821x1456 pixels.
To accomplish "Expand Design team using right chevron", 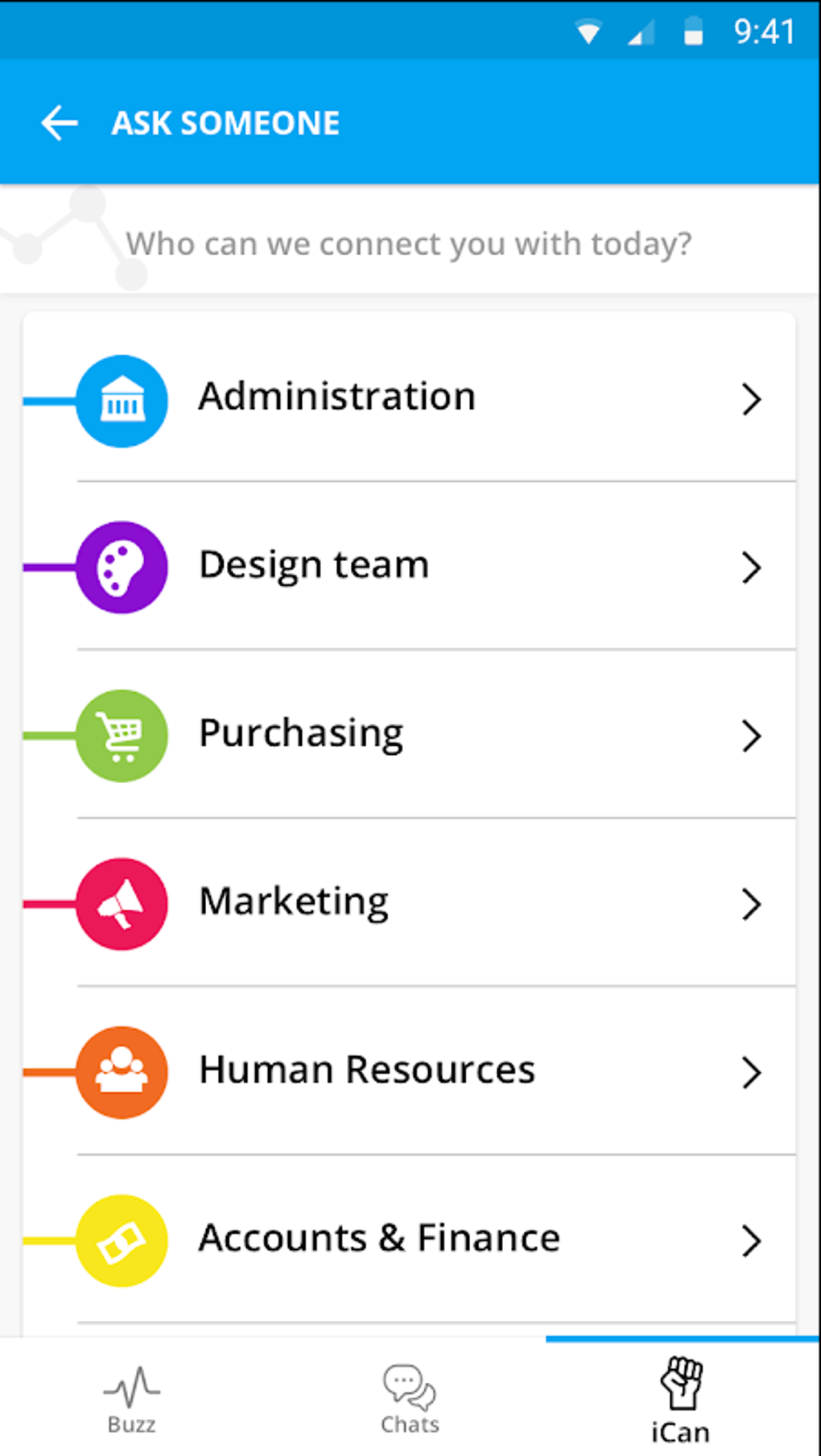I will click(751, 567).
